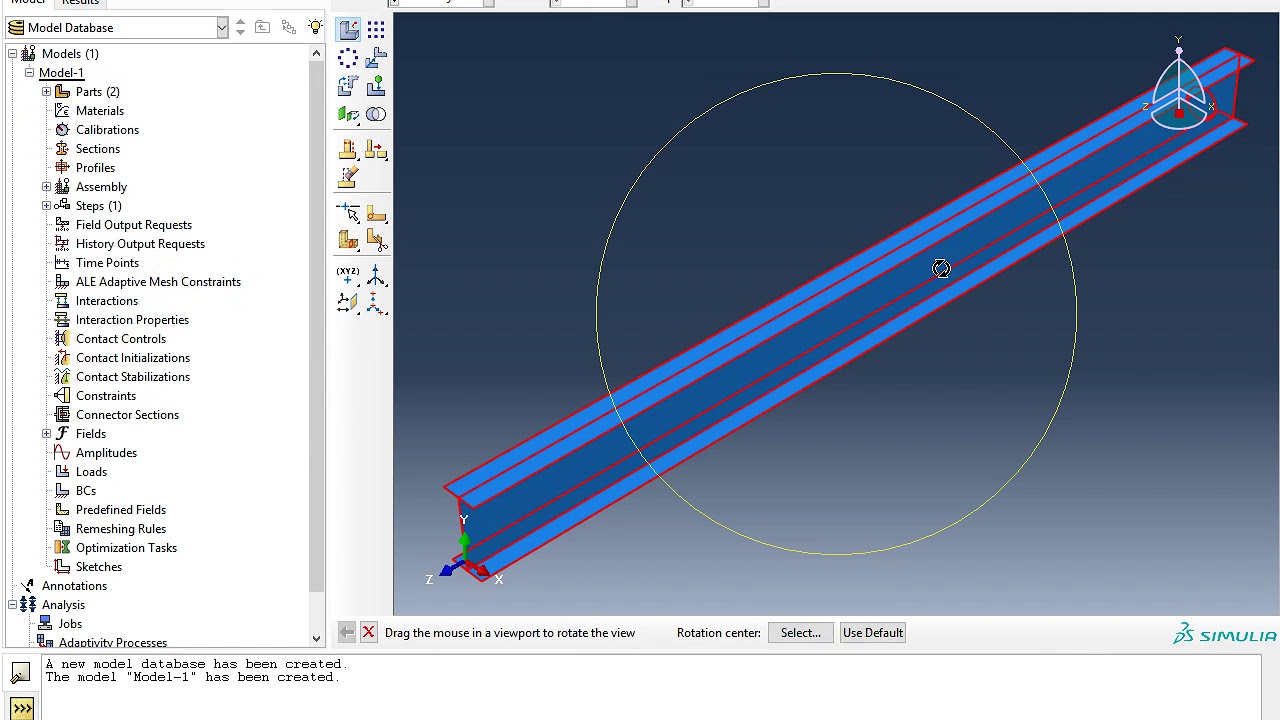Click the tree hierarchy icon beside light bulb
Image resolution: width=1280 pixels, height=720 pixels.
click(x=289, y=27)
